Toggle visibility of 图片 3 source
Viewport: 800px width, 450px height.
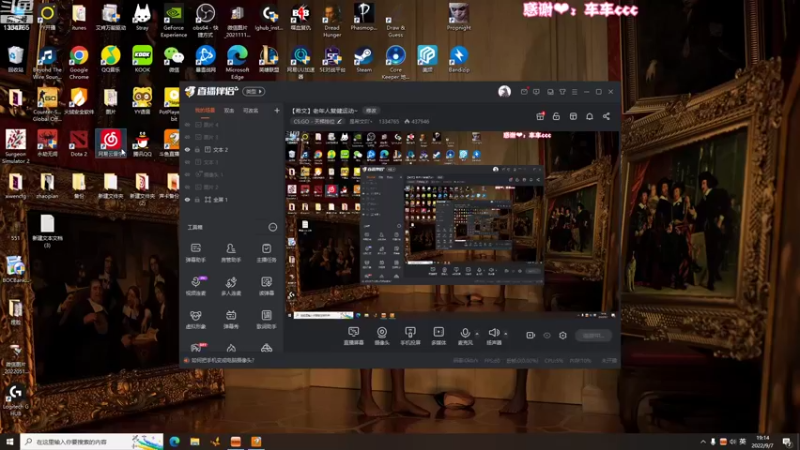click(x=187, y=137)
